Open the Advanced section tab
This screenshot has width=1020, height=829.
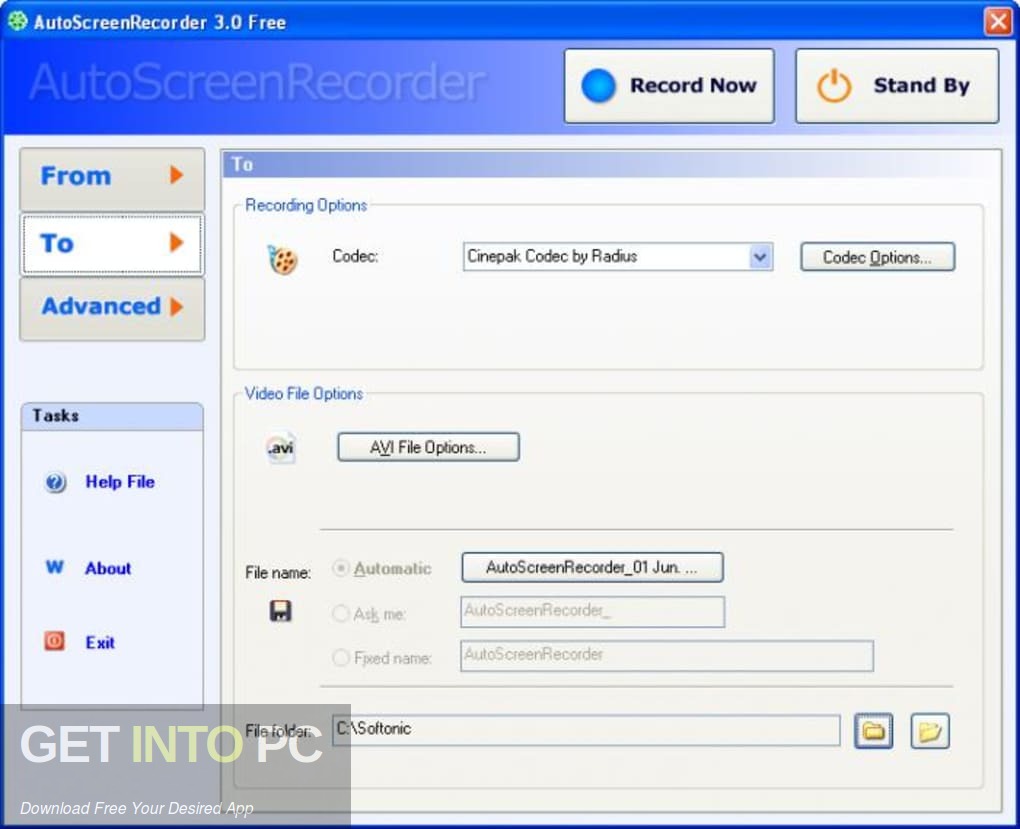(x=112, y=308)
